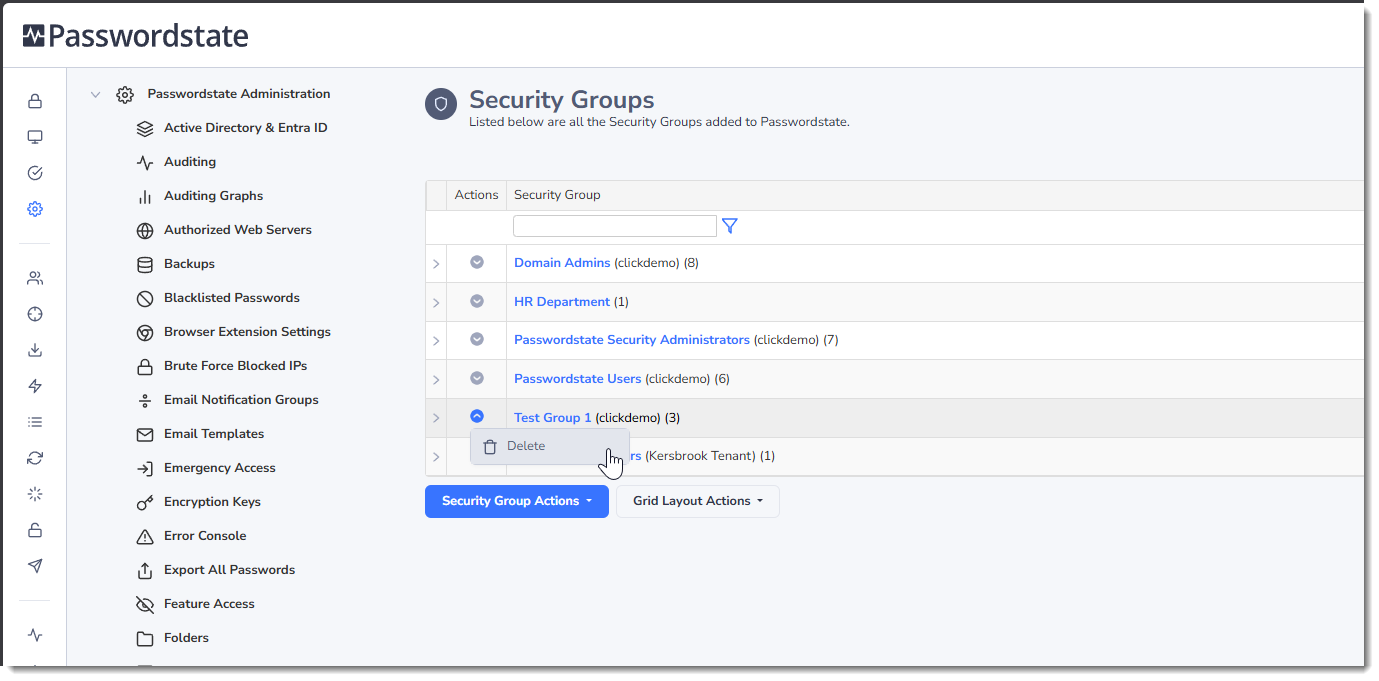The width and height of the screenshot is (1379, 681).
Task: Open the Security Group Actions dropdown
Action: click(x=517, y=501)
